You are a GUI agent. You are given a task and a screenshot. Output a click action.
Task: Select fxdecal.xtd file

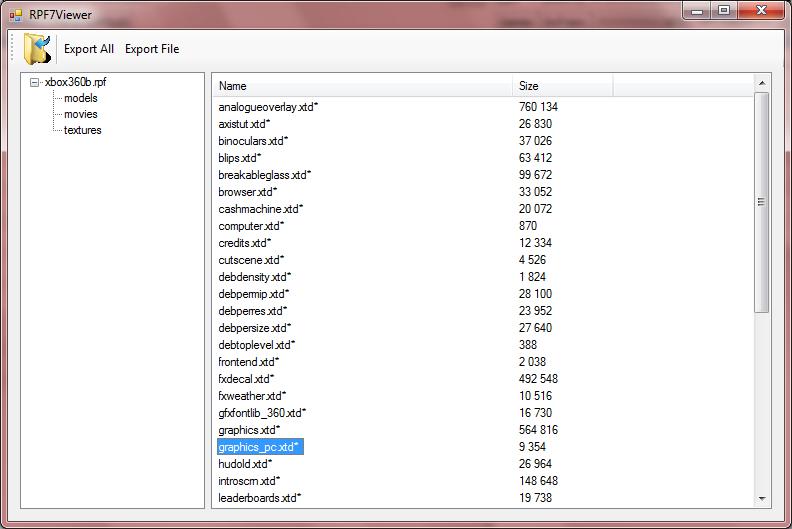(246, 379)
